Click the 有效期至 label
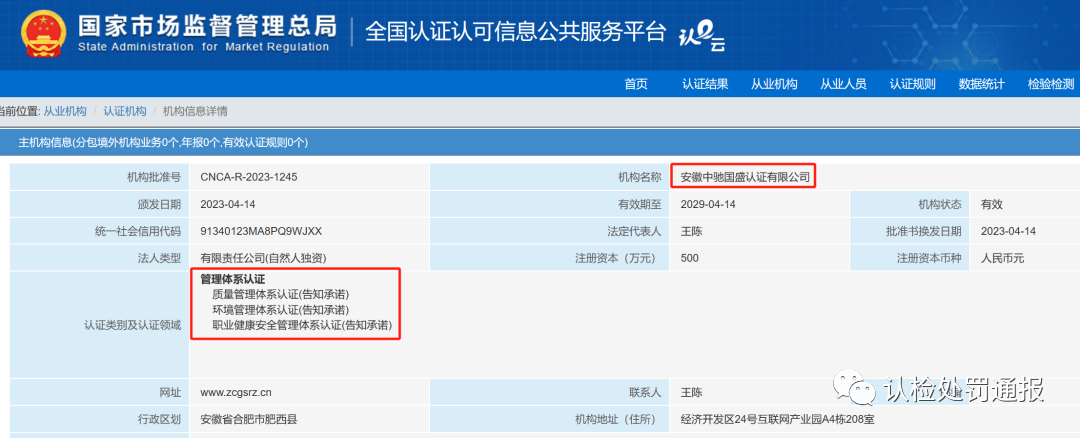This screenshot has width=1080, height=438. (x=640, y=204)
